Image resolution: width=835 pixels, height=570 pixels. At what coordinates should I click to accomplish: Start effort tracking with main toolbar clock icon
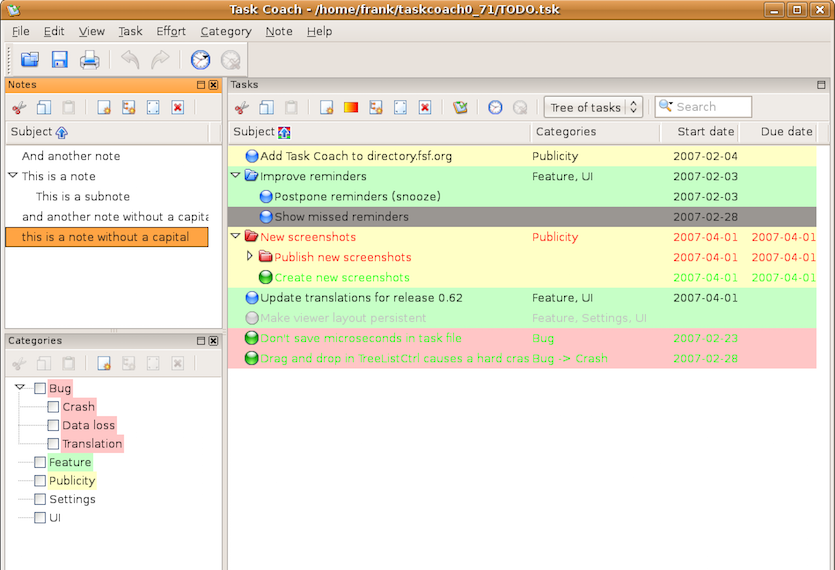[x=201, y=60]
